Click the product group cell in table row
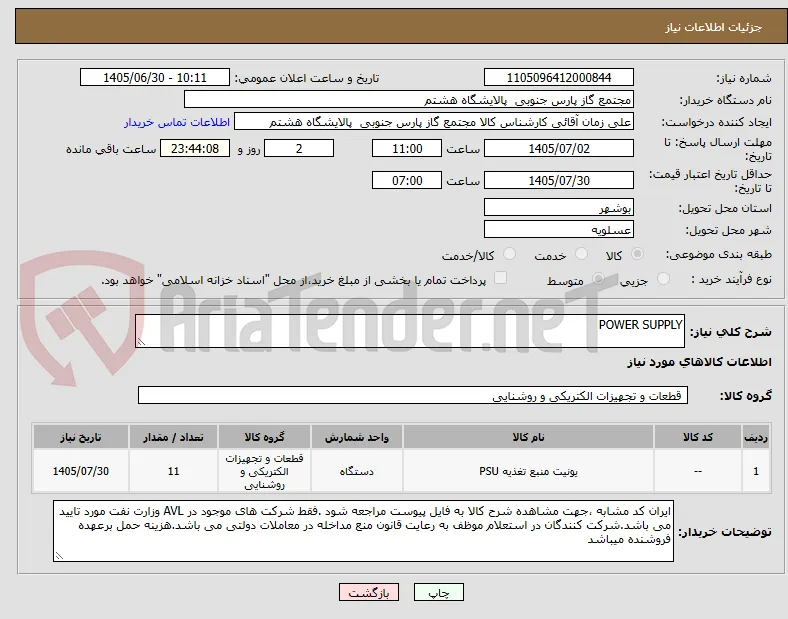Viewport: 788px width, 619px height. [264, 471]
